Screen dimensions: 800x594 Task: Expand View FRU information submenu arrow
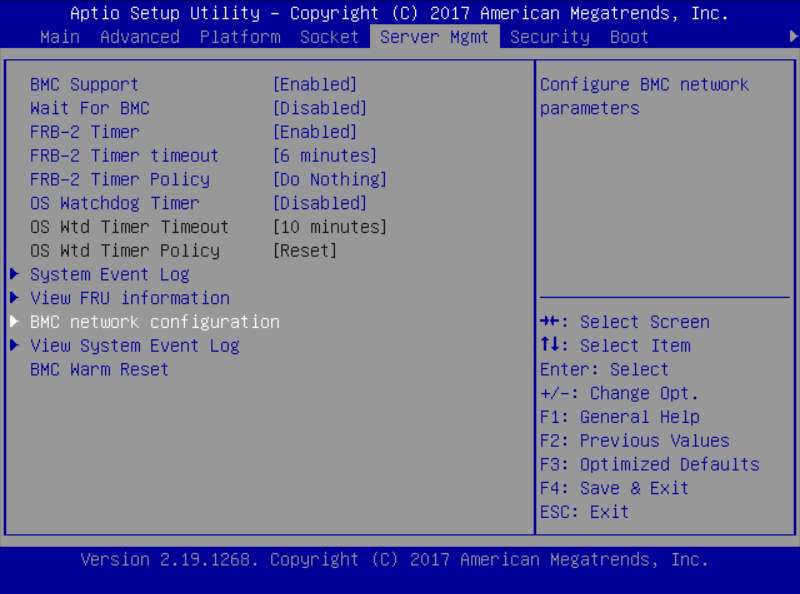(x=14, y=298)
